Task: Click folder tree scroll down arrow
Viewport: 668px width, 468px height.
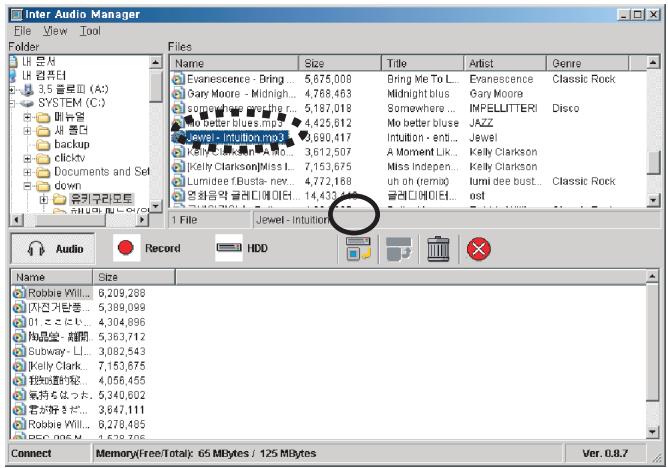Action: pyautogui.click(x=156, y=206)
